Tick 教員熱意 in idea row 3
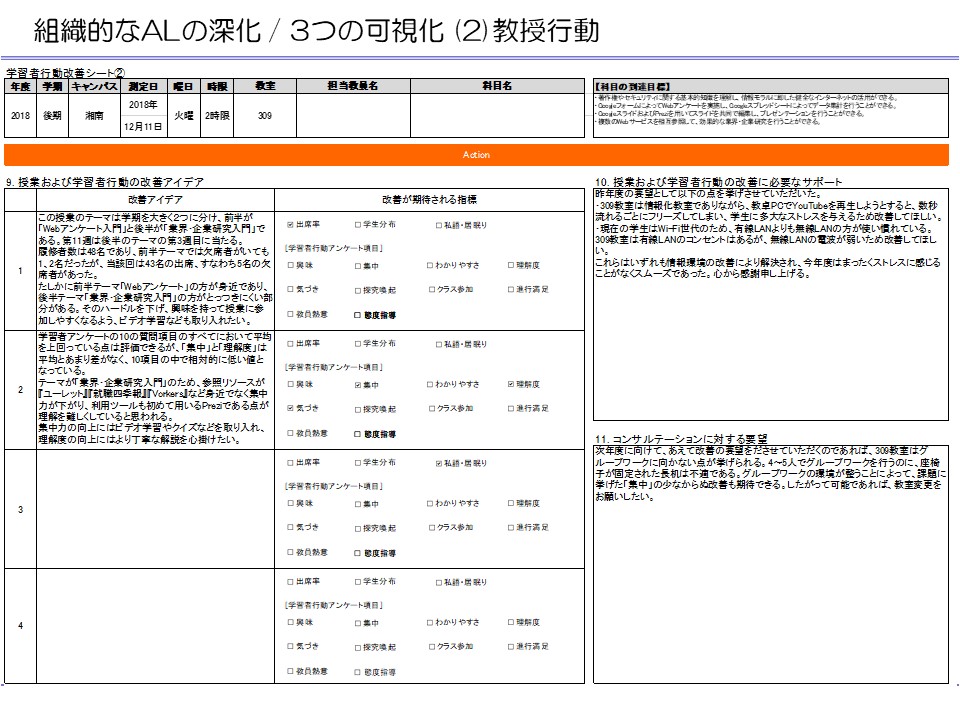 click(291, 552)
